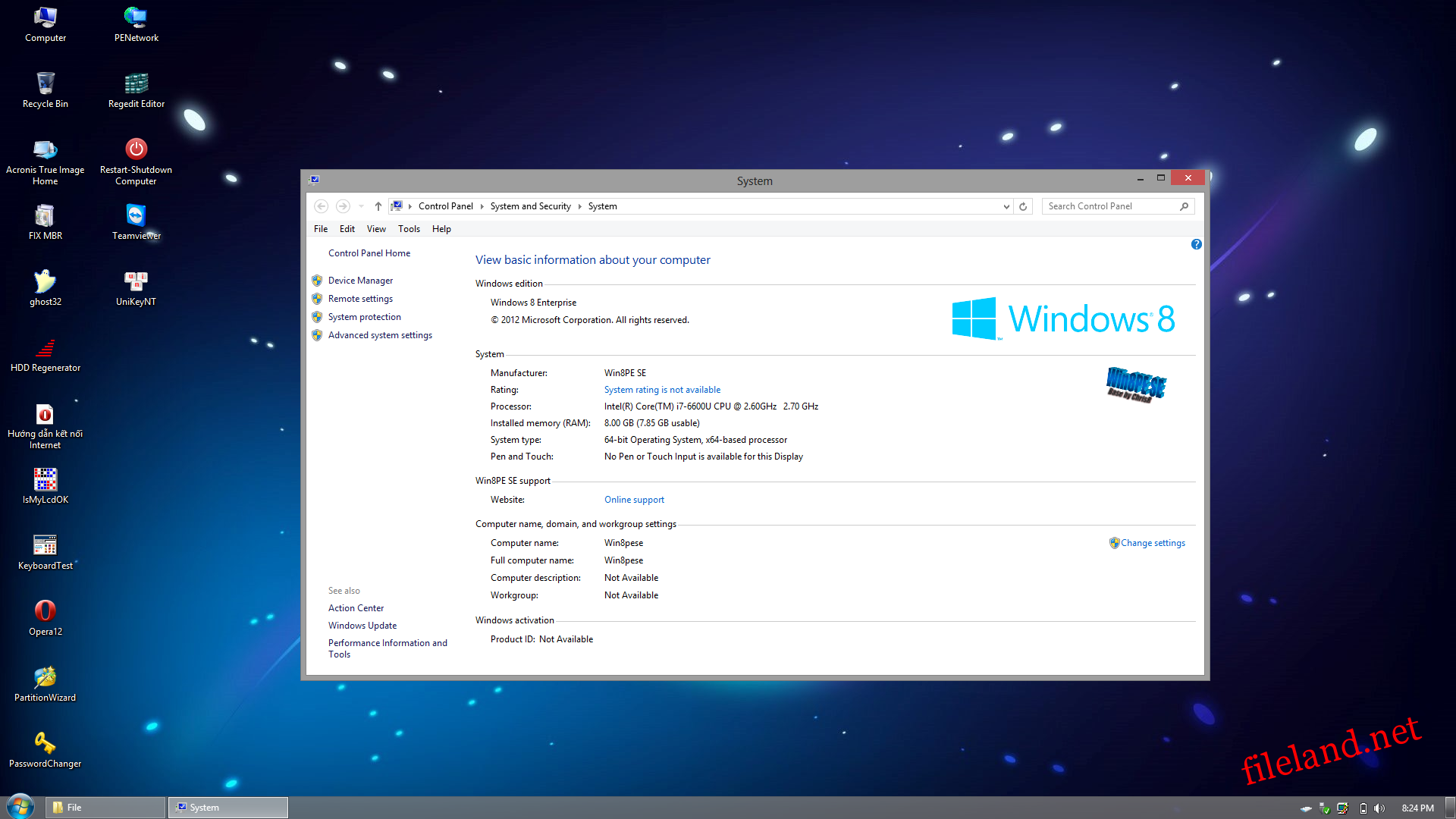Open the Device Manager link
Image resolution: width=1456 pixels, height=819 pixels.
(360, 281)
